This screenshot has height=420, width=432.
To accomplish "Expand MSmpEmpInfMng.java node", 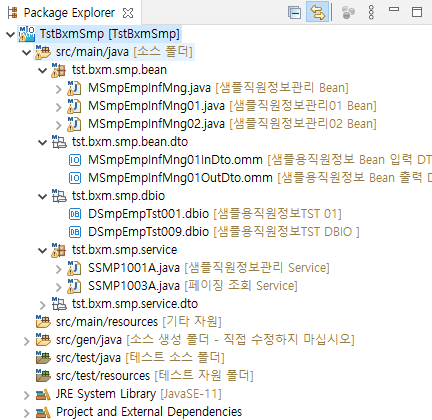I will point(59,89).
